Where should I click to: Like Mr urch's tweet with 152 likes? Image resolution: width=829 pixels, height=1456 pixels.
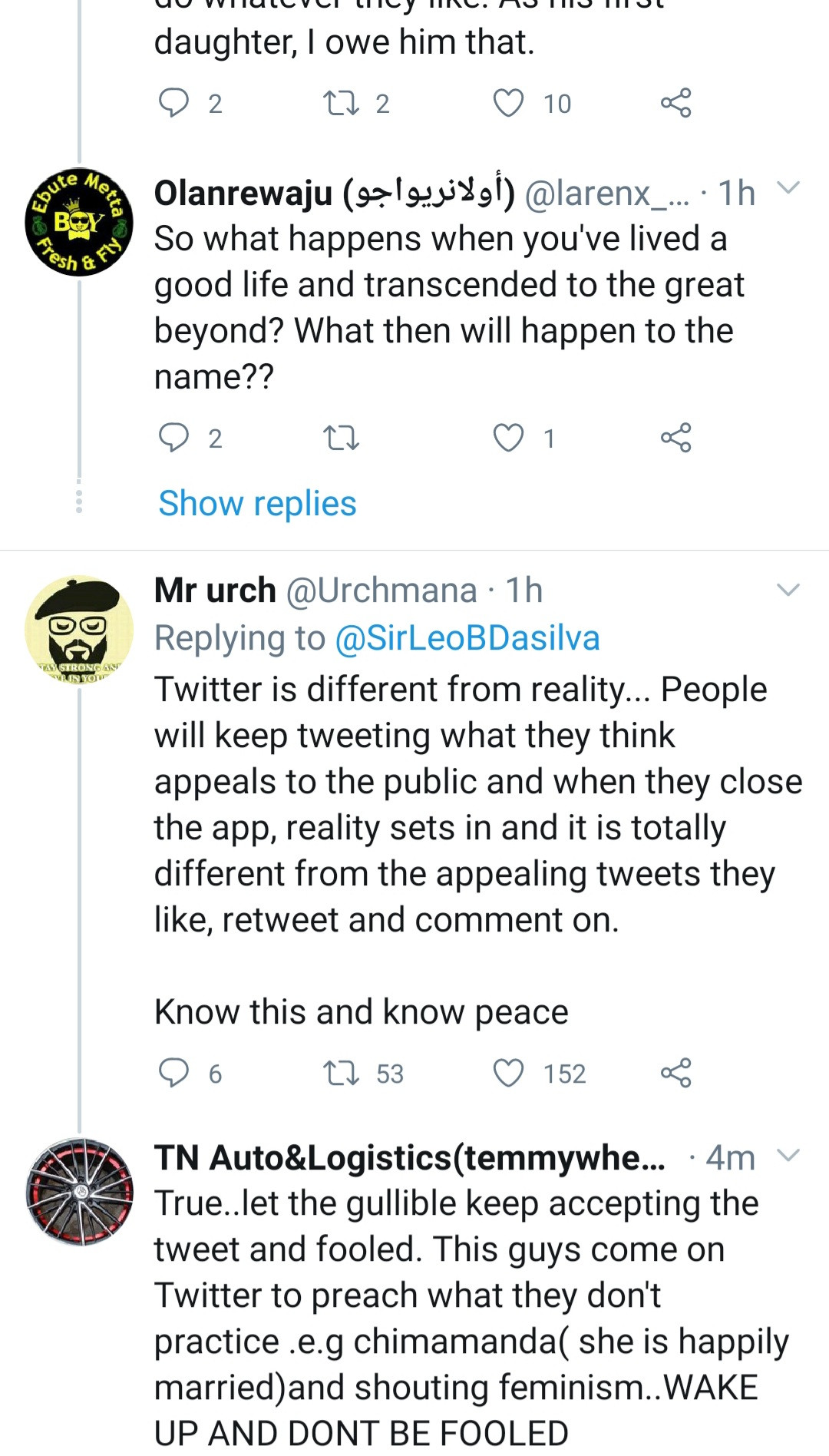(x=508, y=1073)
